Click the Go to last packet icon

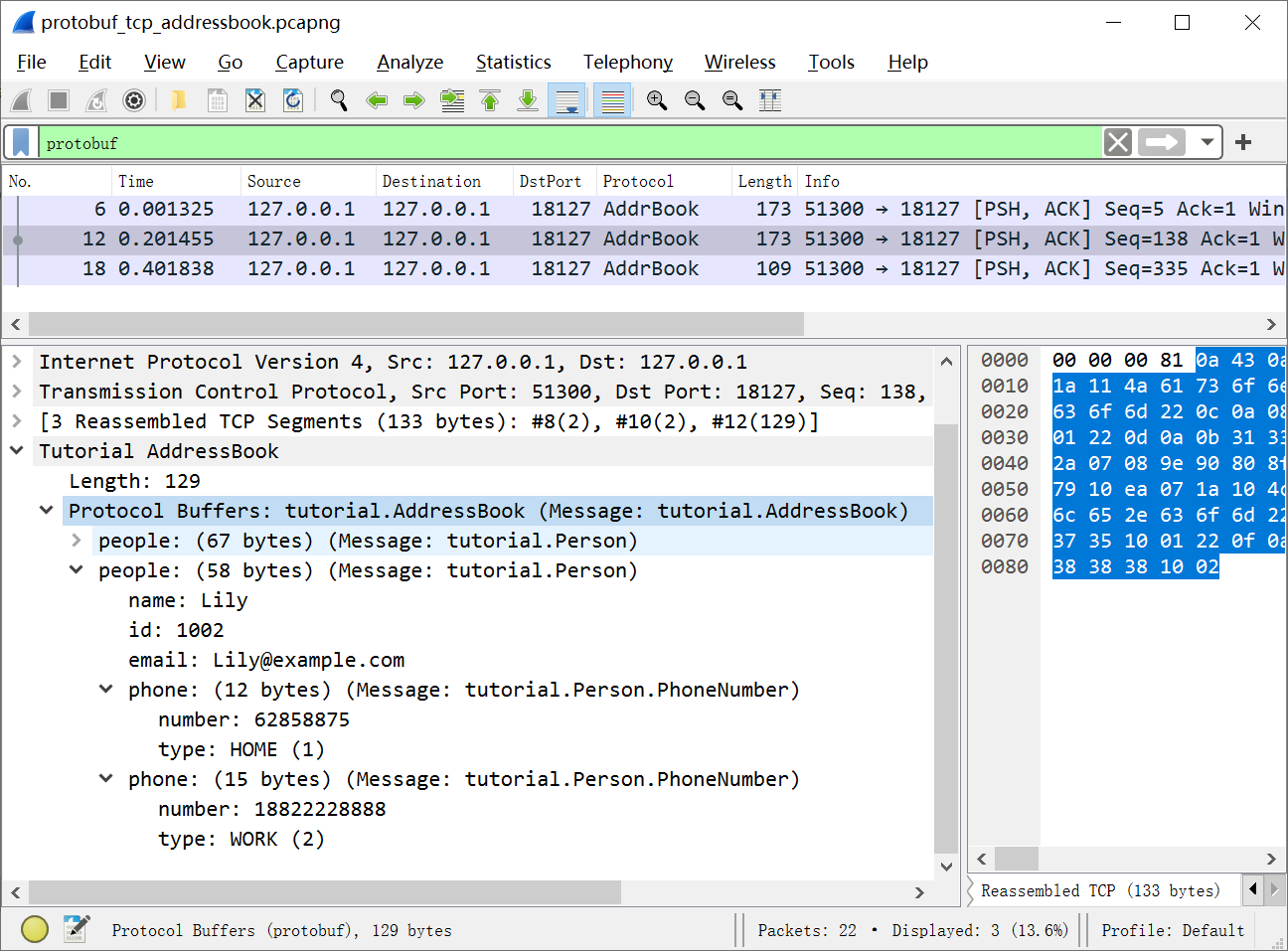[528, 99]
